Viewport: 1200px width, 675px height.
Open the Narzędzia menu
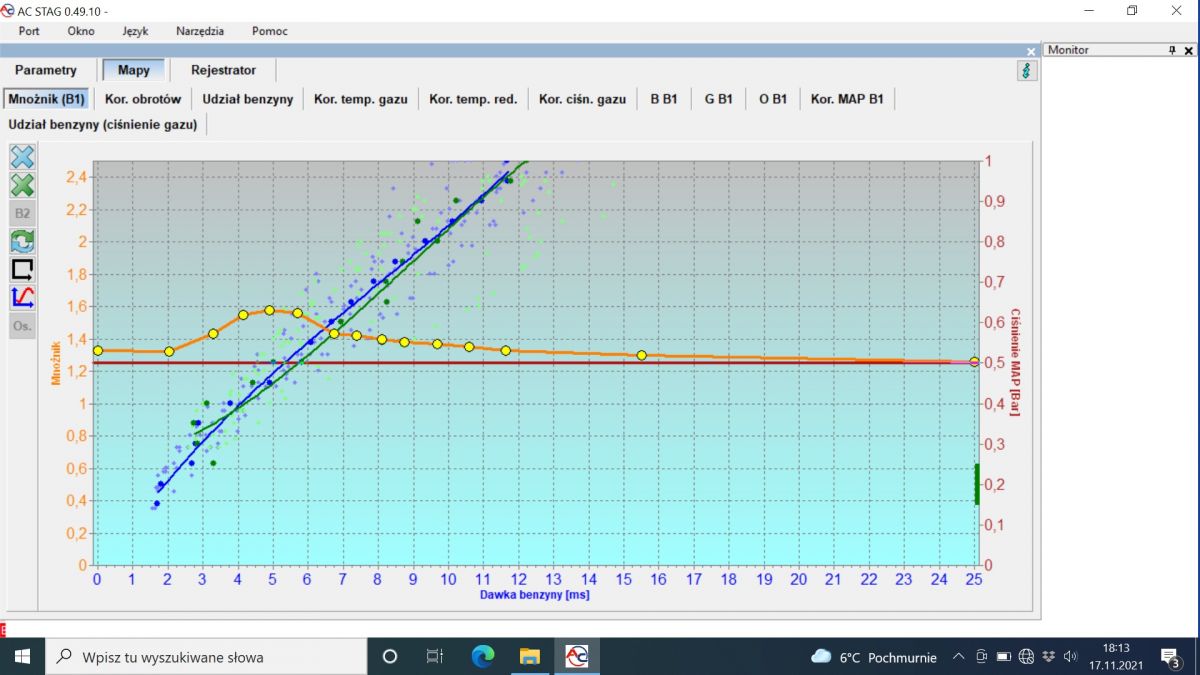point(200,31)
